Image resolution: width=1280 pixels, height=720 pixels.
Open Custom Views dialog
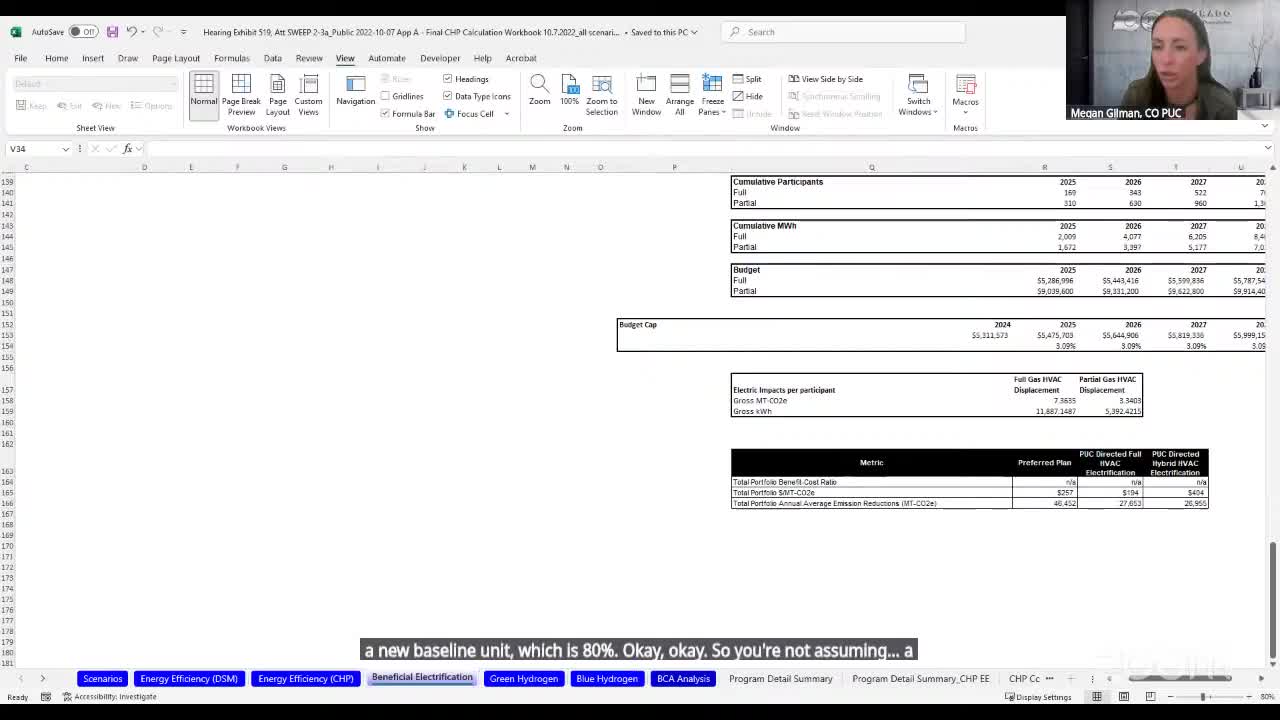pos(308,95)
